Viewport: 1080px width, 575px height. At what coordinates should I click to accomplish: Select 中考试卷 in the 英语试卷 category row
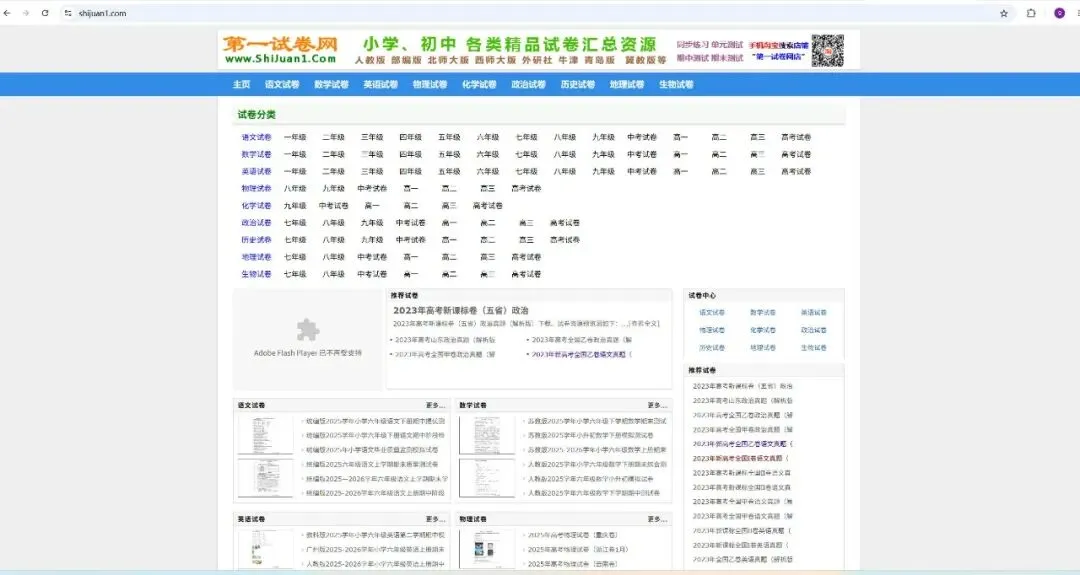point(642,171)
